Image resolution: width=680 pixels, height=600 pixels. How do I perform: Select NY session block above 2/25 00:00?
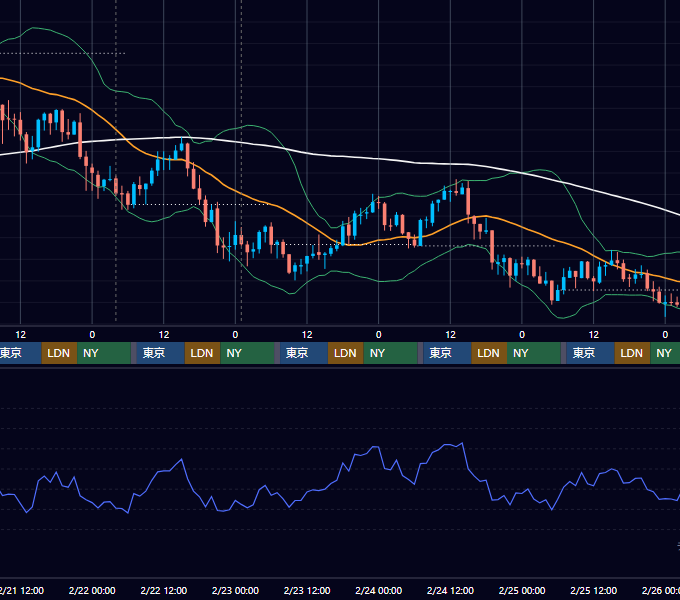pos(534,353)
